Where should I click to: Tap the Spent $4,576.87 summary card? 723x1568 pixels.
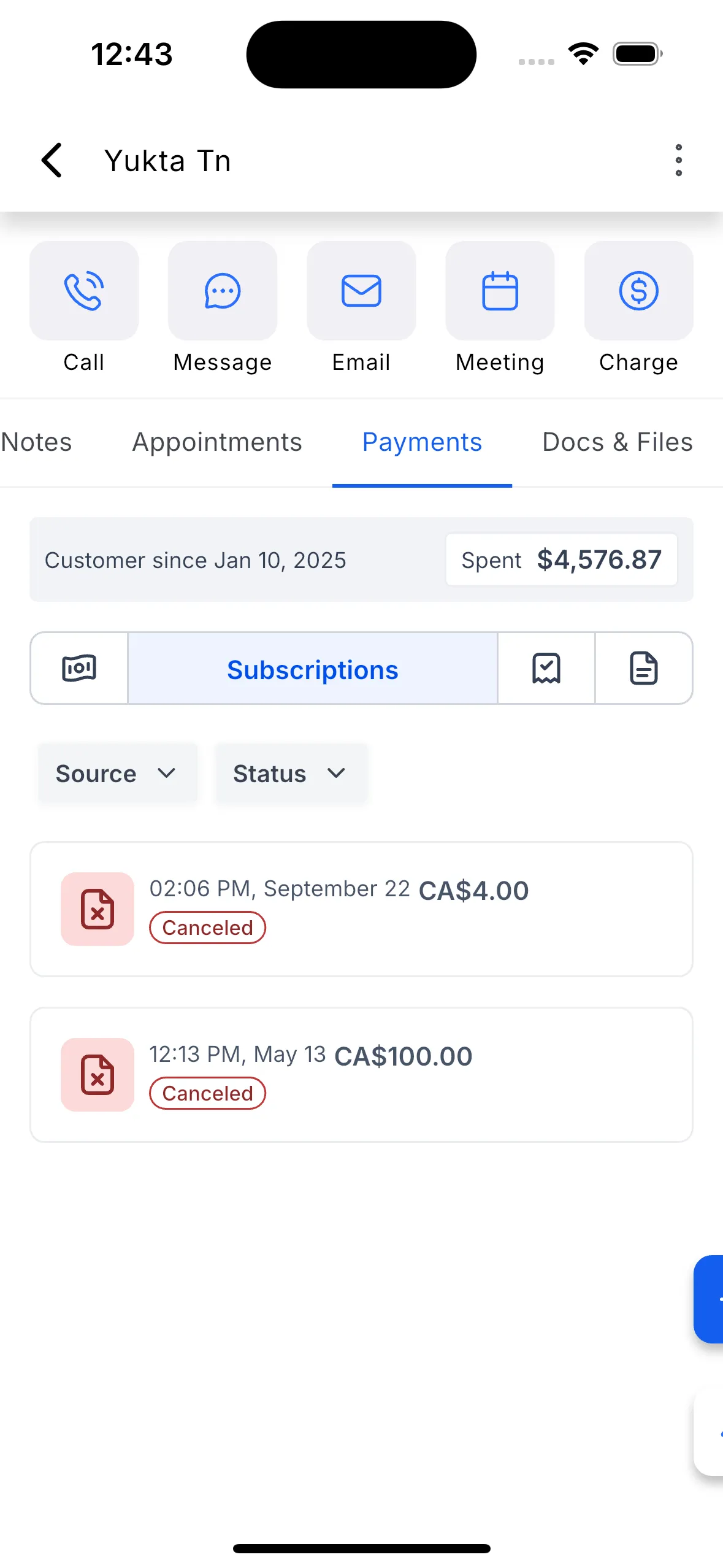coord(560,559)
